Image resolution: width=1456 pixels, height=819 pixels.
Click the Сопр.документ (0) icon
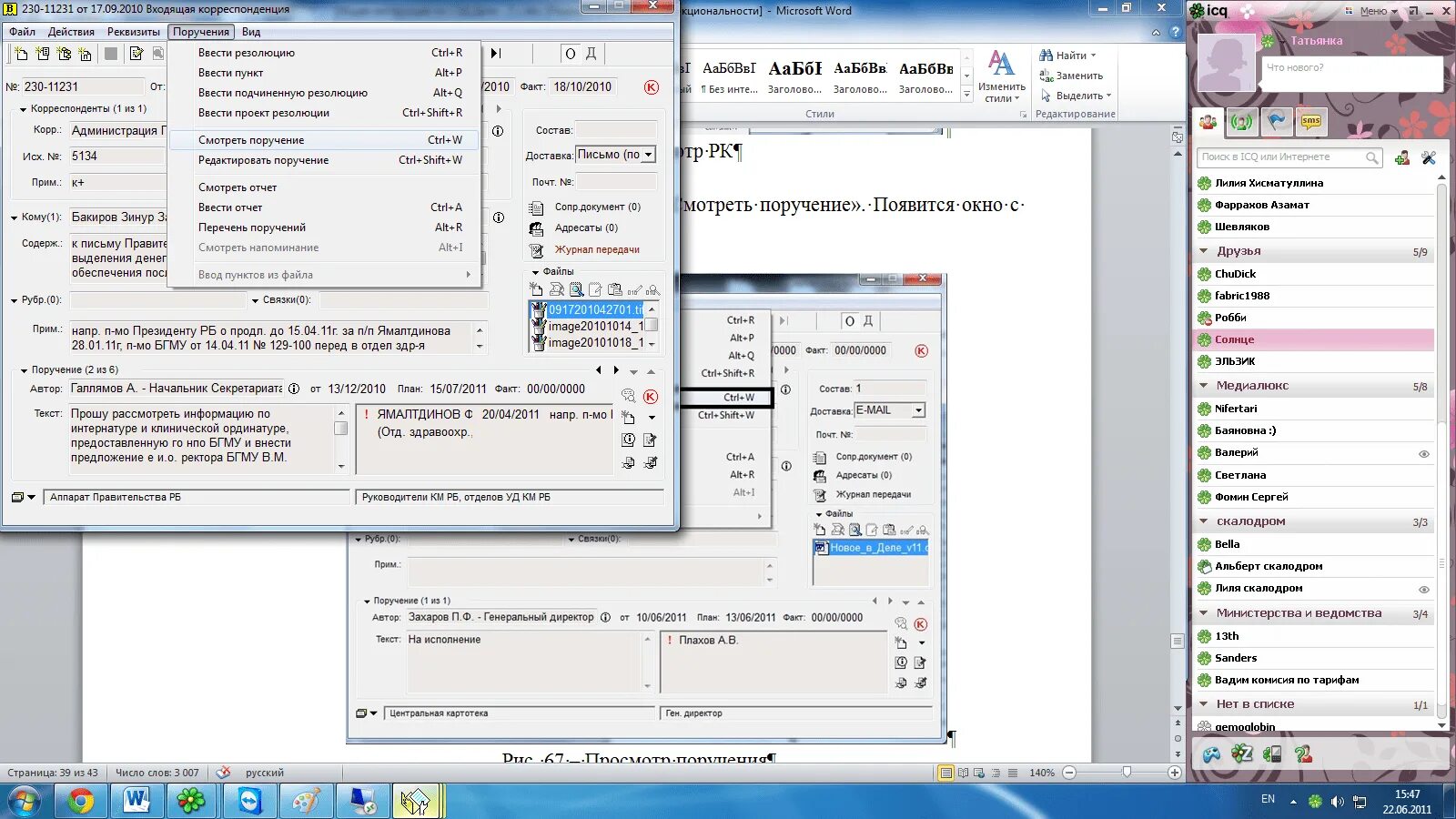pyautogui.click(x=537, y=207)
